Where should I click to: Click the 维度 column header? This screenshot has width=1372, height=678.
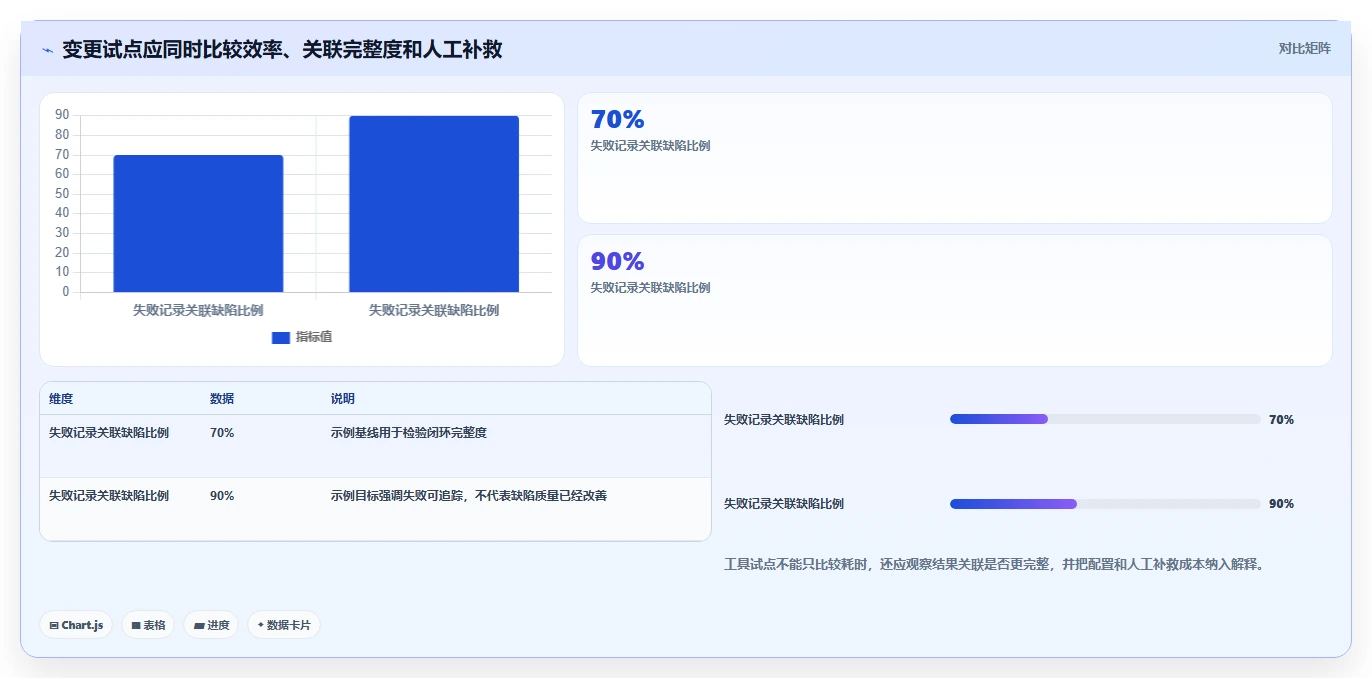tap(61, 398)
